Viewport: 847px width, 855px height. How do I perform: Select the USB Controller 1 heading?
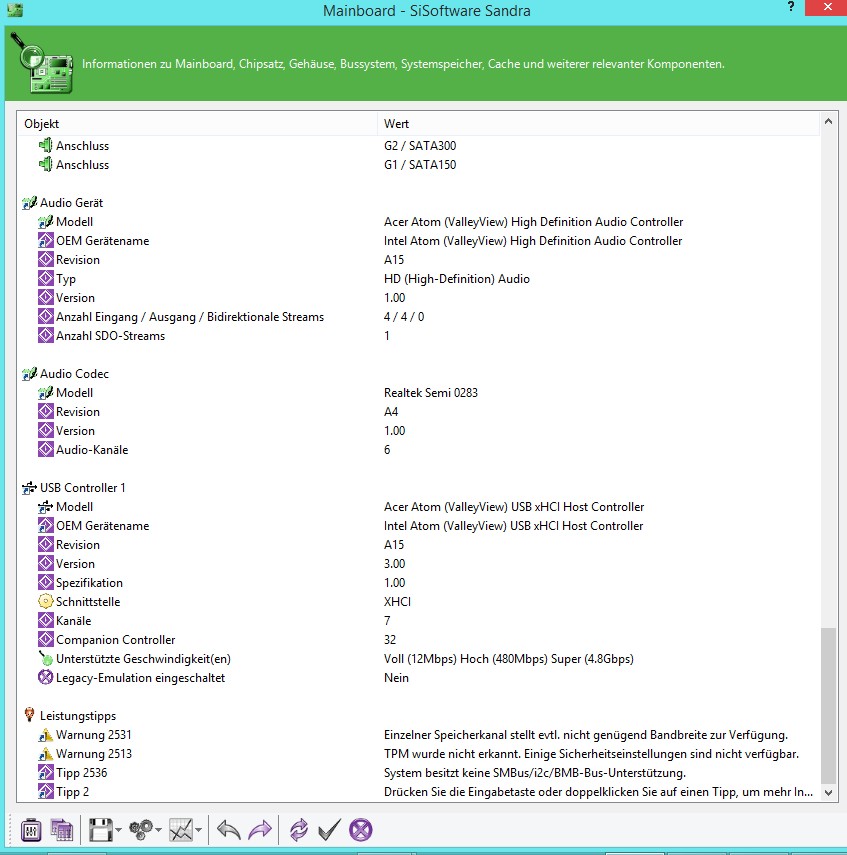pyautogui.click(x=82, y=488)
